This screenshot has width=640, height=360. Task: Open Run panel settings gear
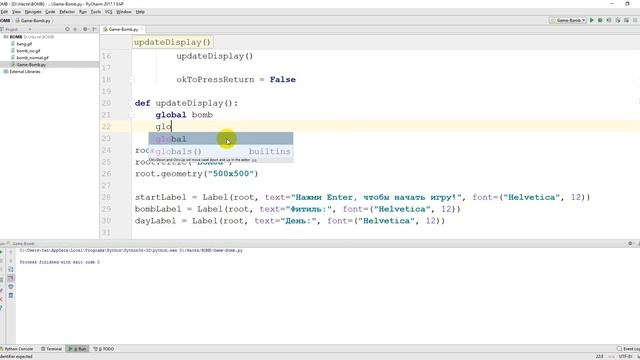click(x=630, y=243)
